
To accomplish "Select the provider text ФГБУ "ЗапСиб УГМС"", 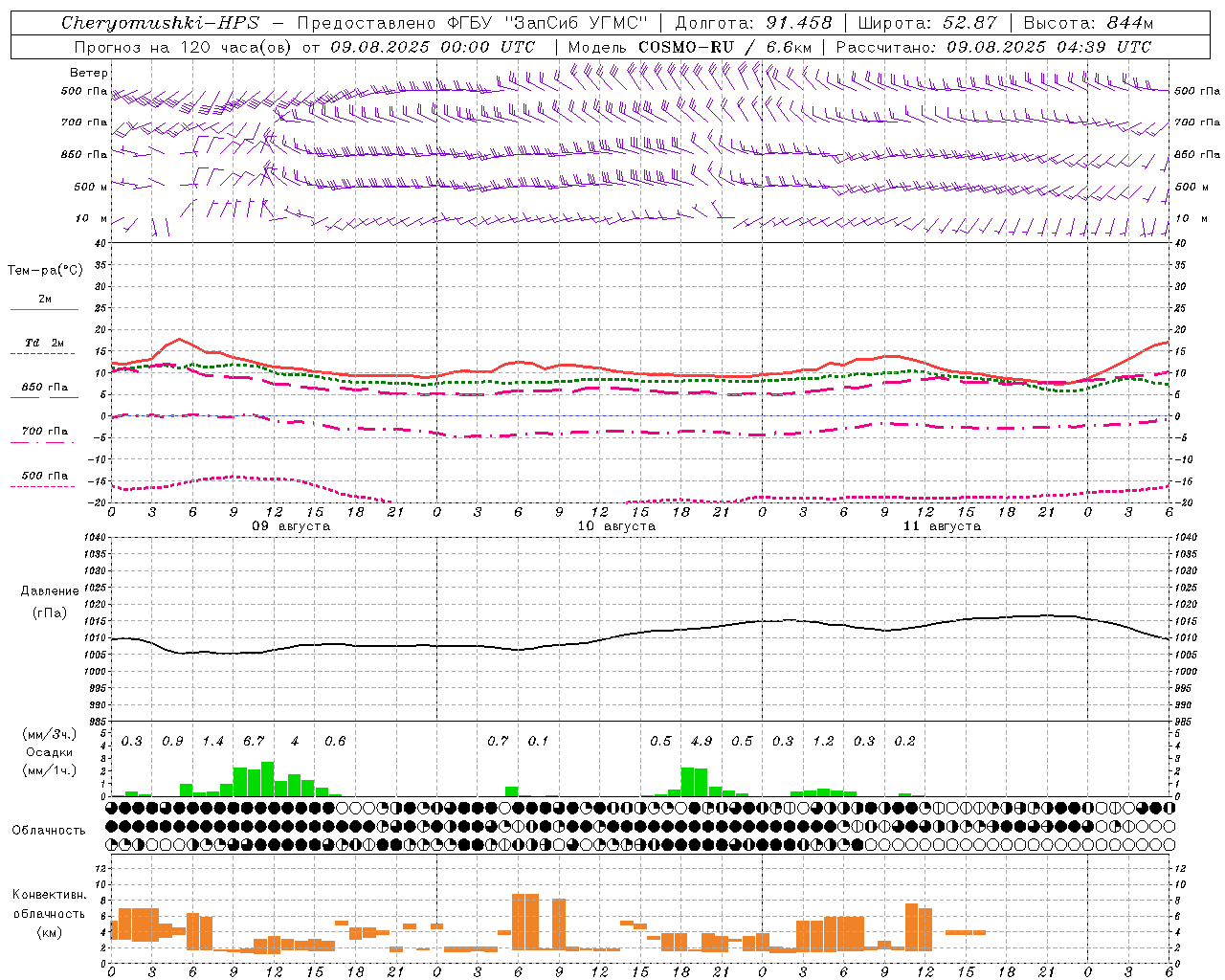I will tap(547, 23).
